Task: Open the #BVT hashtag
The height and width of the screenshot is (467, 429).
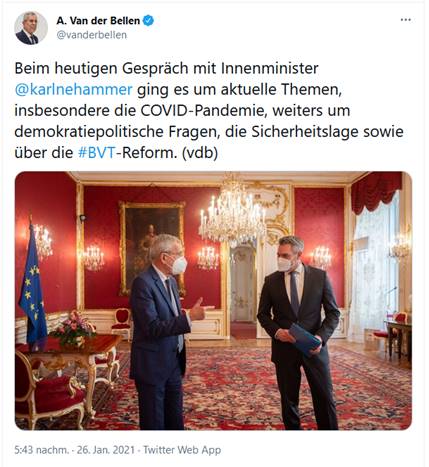Action: coord(97,153)
